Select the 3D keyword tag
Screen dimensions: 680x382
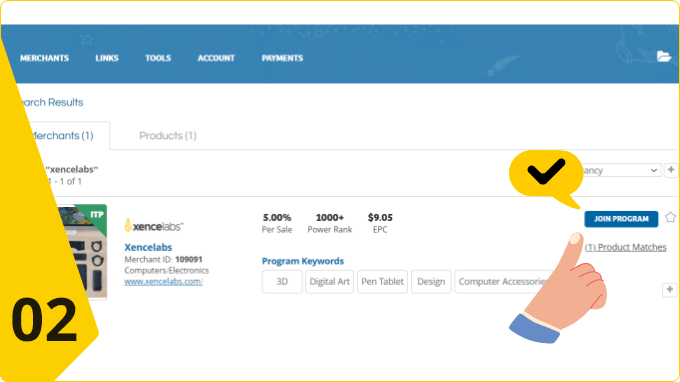coord(282,282)
